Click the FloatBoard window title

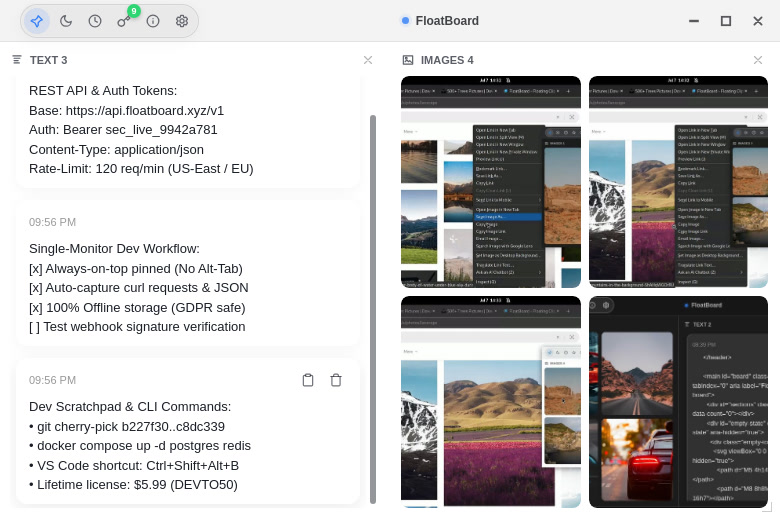tap(447, 21)
